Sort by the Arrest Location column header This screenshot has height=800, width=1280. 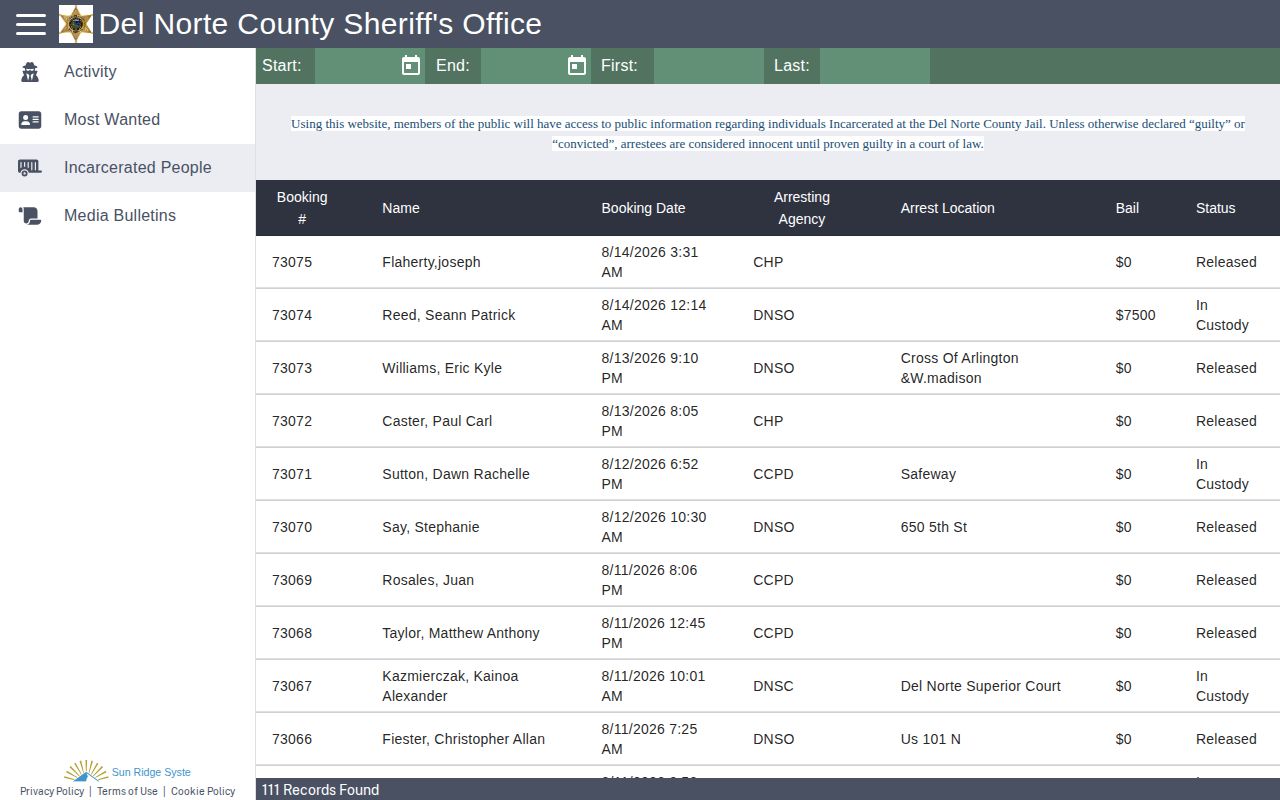coord(948,208)
